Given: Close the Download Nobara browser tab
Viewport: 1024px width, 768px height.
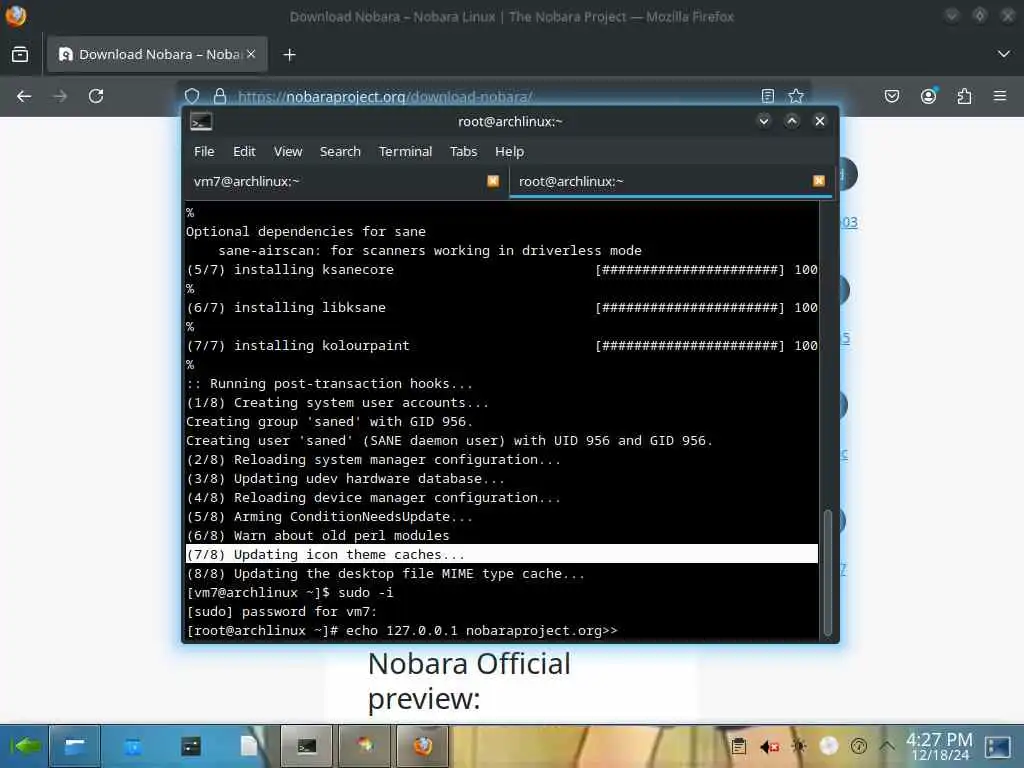Looking at the screenshot, I should [251, 54].
